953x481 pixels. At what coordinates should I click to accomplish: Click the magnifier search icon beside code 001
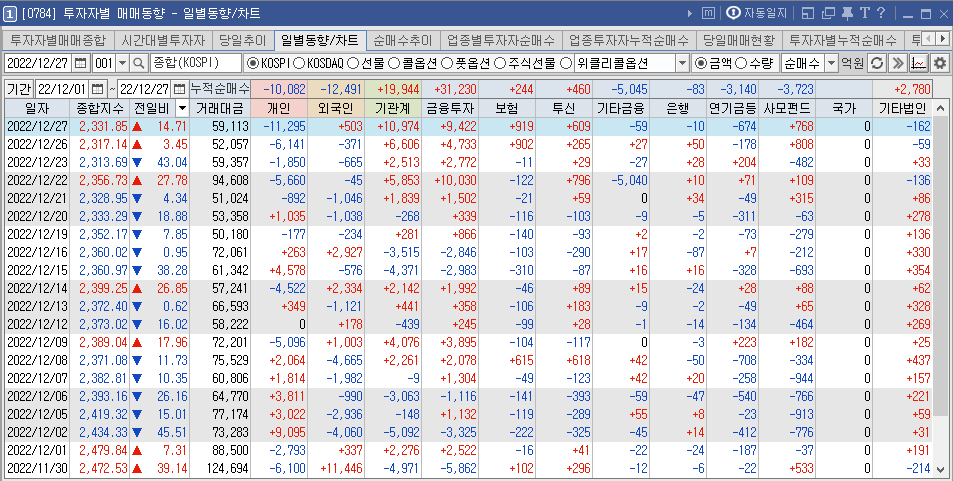tap(139, 63)
